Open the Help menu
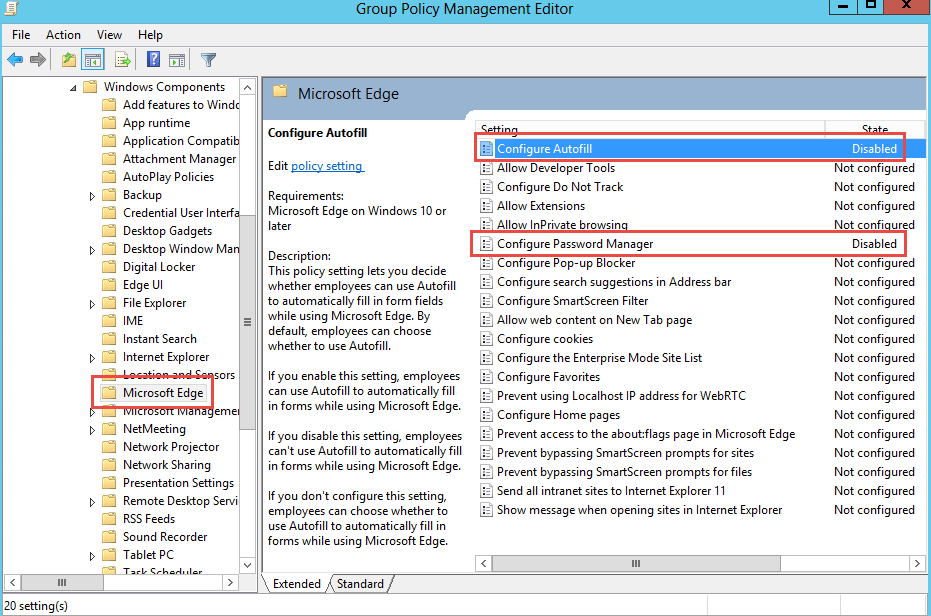Viewport: 931px width, 616px height. click(150, 35)
